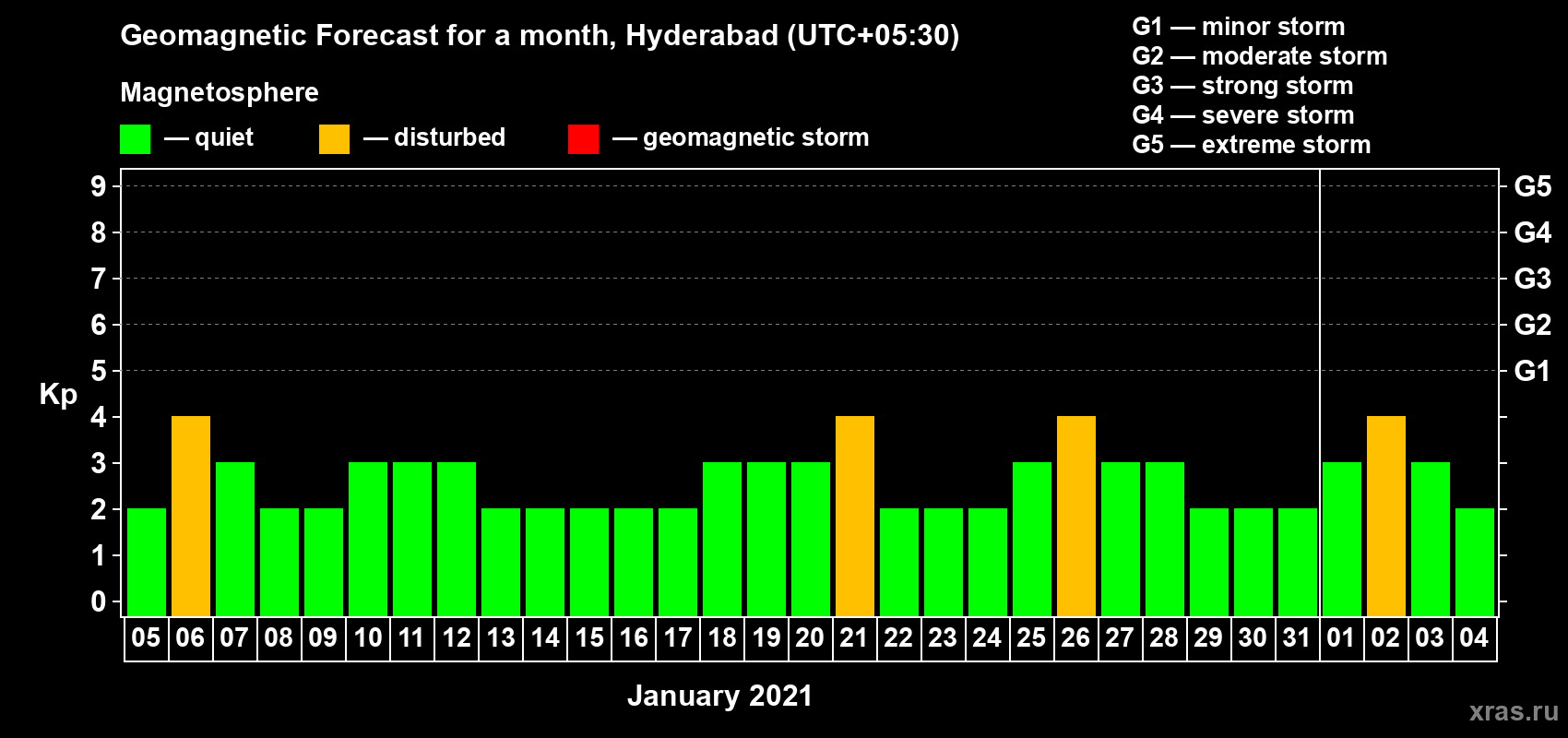This screenshot has width=1568, height=738.
Task: Click the G2 label on right axis
Action: tap(1532, 325)
